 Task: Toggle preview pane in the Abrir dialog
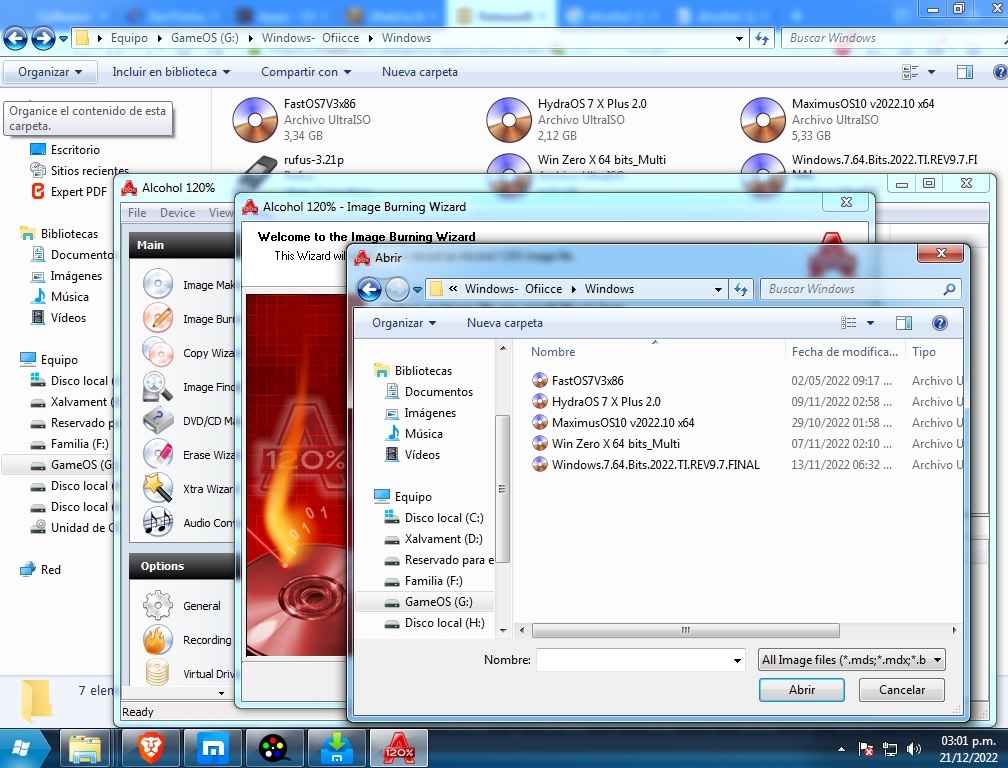(904, 323)
